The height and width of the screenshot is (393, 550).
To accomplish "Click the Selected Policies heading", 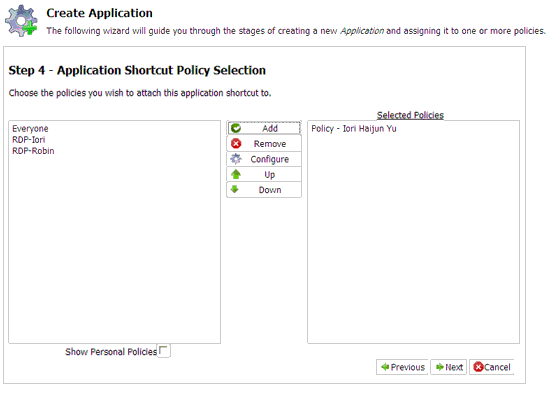I will pos(410,115).
